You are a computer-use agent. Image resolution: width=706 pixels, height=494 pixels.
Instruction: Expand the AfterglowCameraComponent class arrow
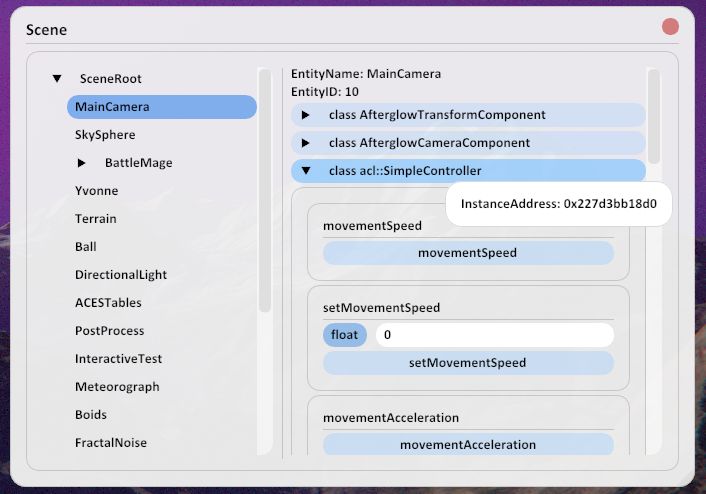(x=306, y=143)
